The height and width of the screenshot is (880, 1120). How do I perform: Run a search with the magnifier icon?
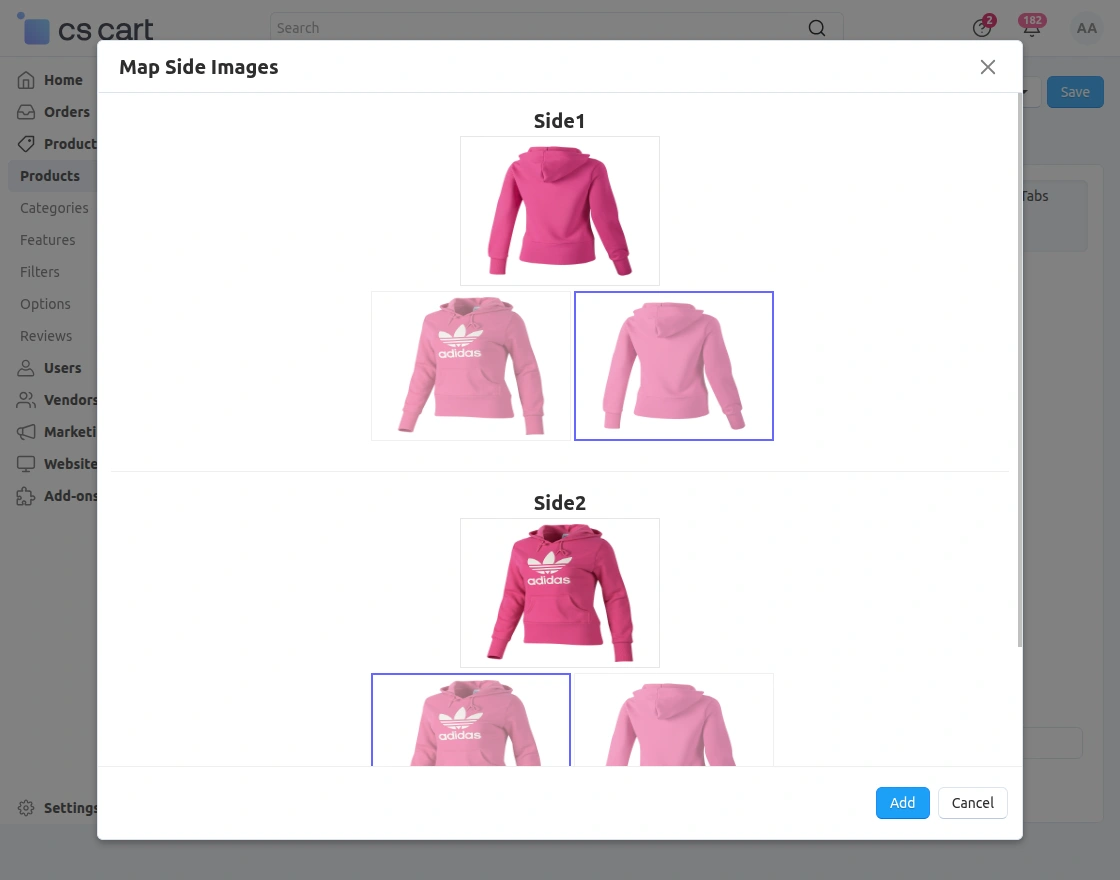(x=817, y=28)
